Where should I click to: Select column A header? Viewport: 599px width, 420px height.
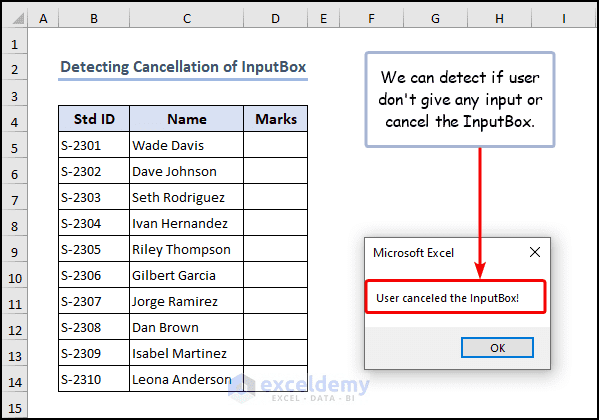43,18
